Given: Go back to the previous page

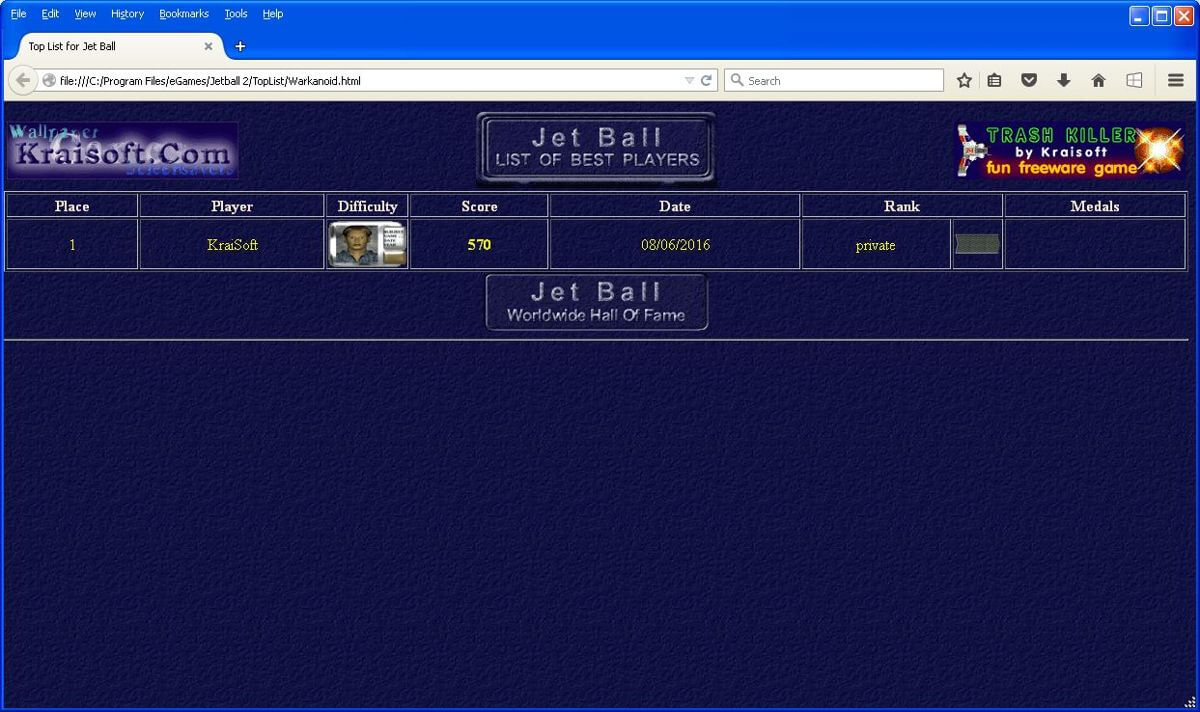Looking at the screenshot, I should click(23, 80).
